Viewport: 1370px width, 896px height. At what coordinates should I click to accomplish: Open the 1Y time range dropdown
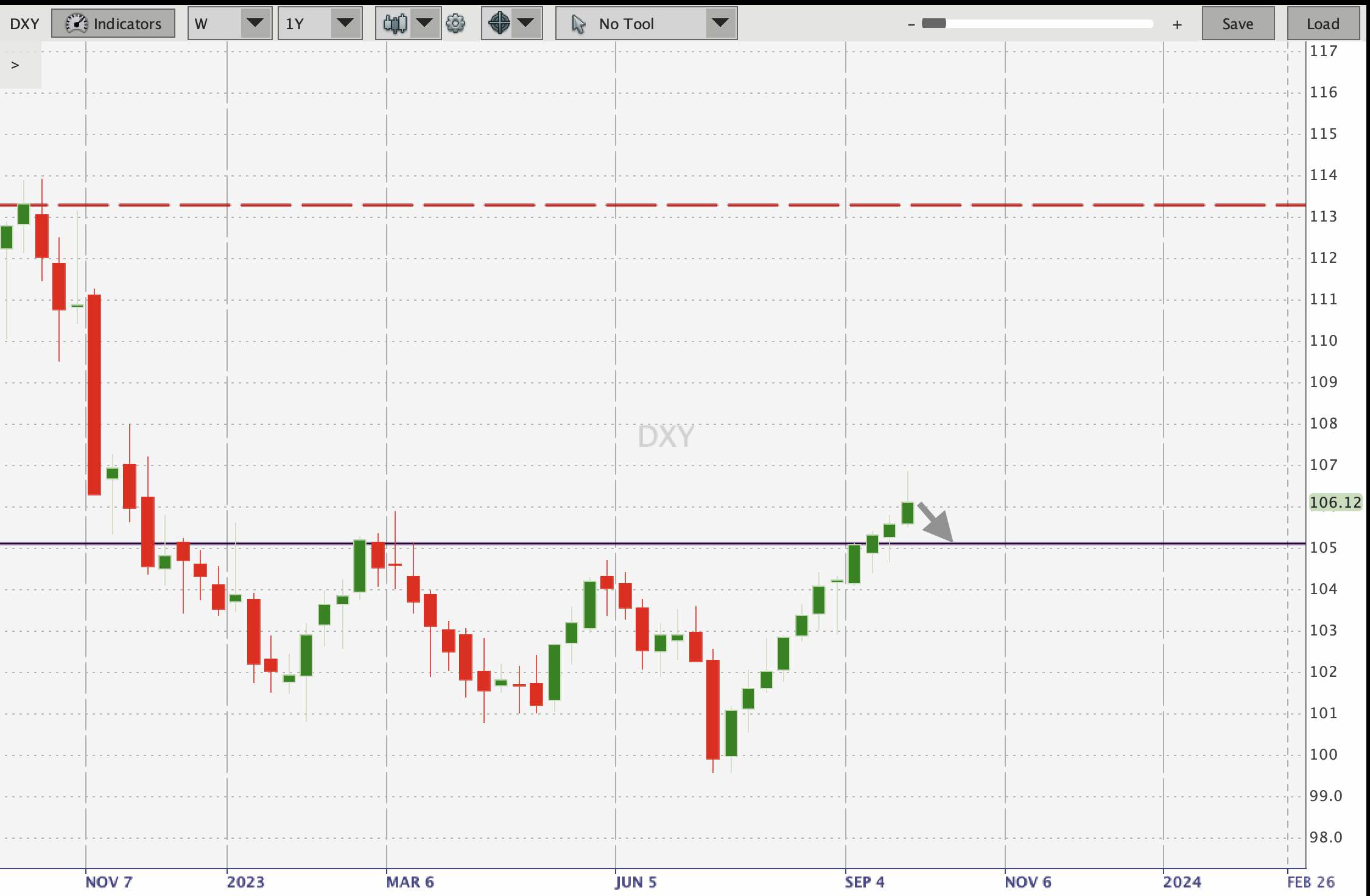(x=320, y=24)
